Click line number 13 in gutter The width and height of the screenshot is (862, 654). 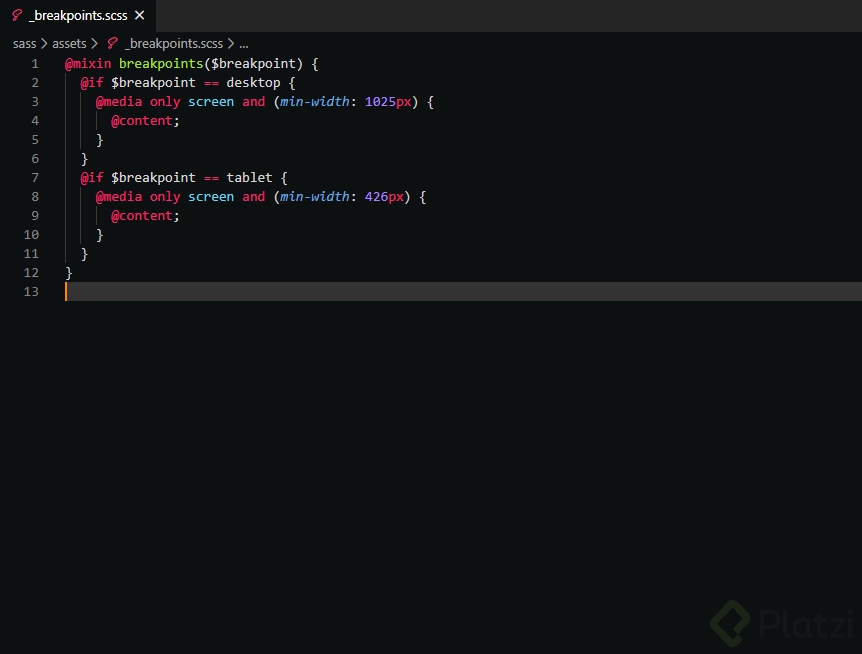coord(31,291)
